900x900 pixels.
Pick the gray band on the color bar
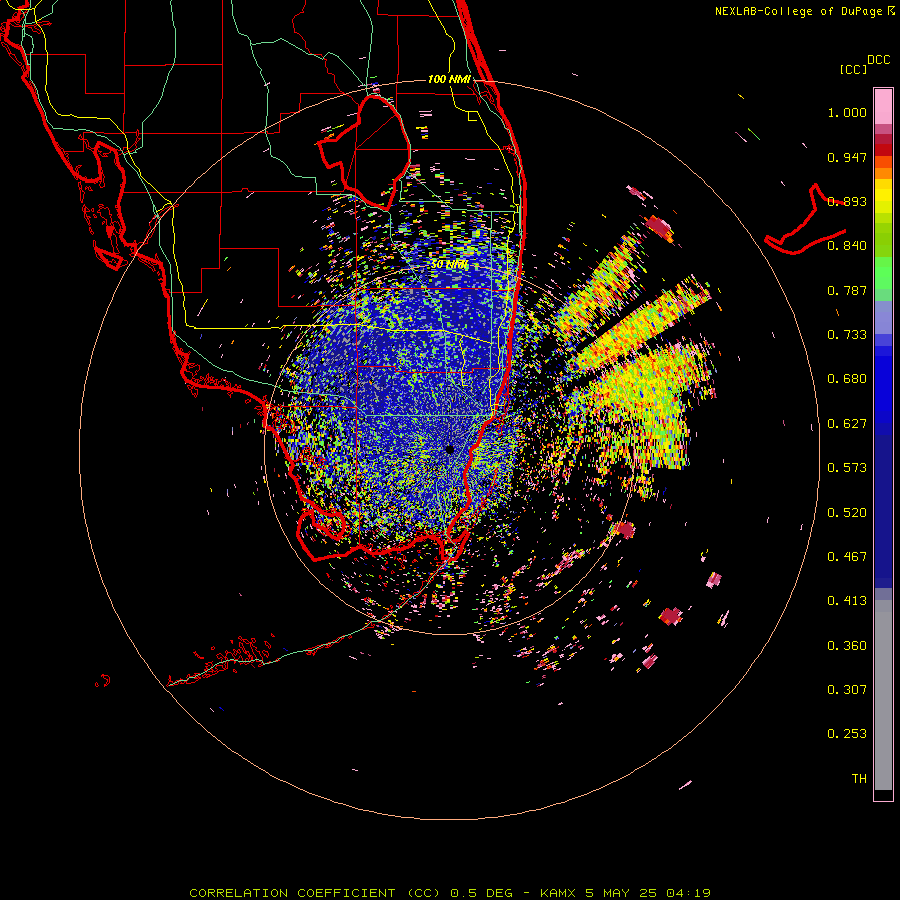coord(883,695)
